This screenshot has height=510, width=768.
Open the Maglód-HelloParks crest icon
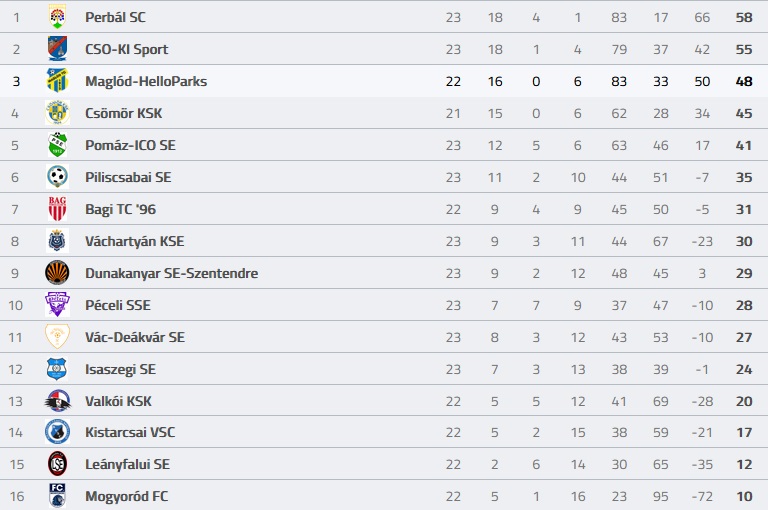(57, 81)
